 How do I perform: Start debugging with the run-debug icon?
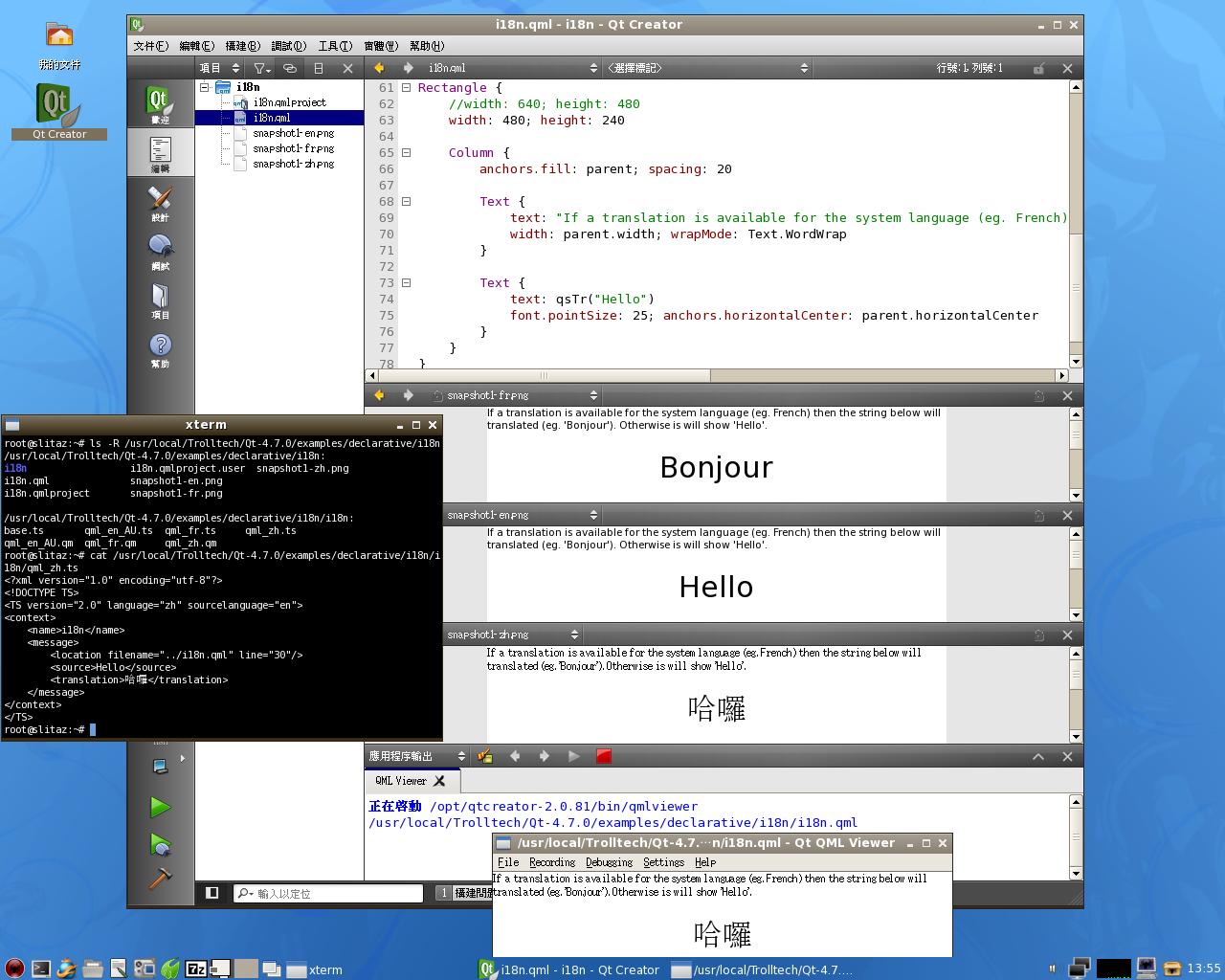pos(160,844)
